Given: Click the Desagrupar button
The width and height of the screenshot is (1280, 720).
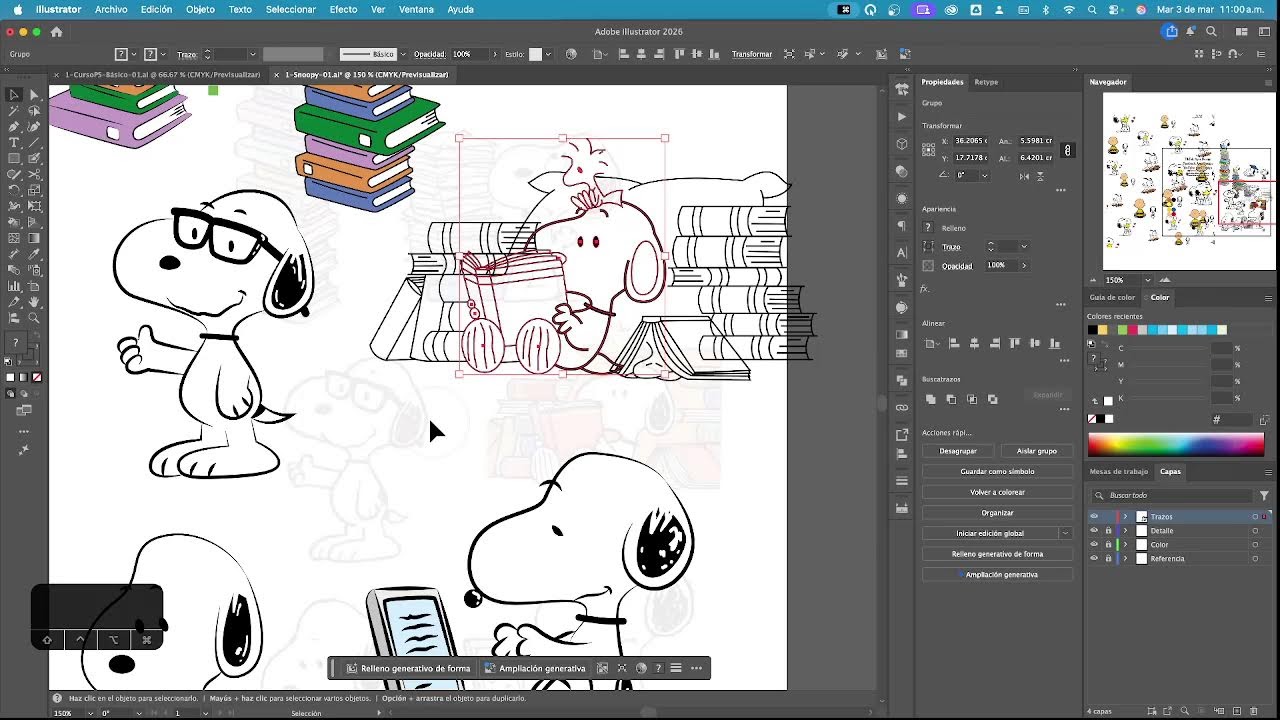Looking at the screenshot, I should point(958,451).
